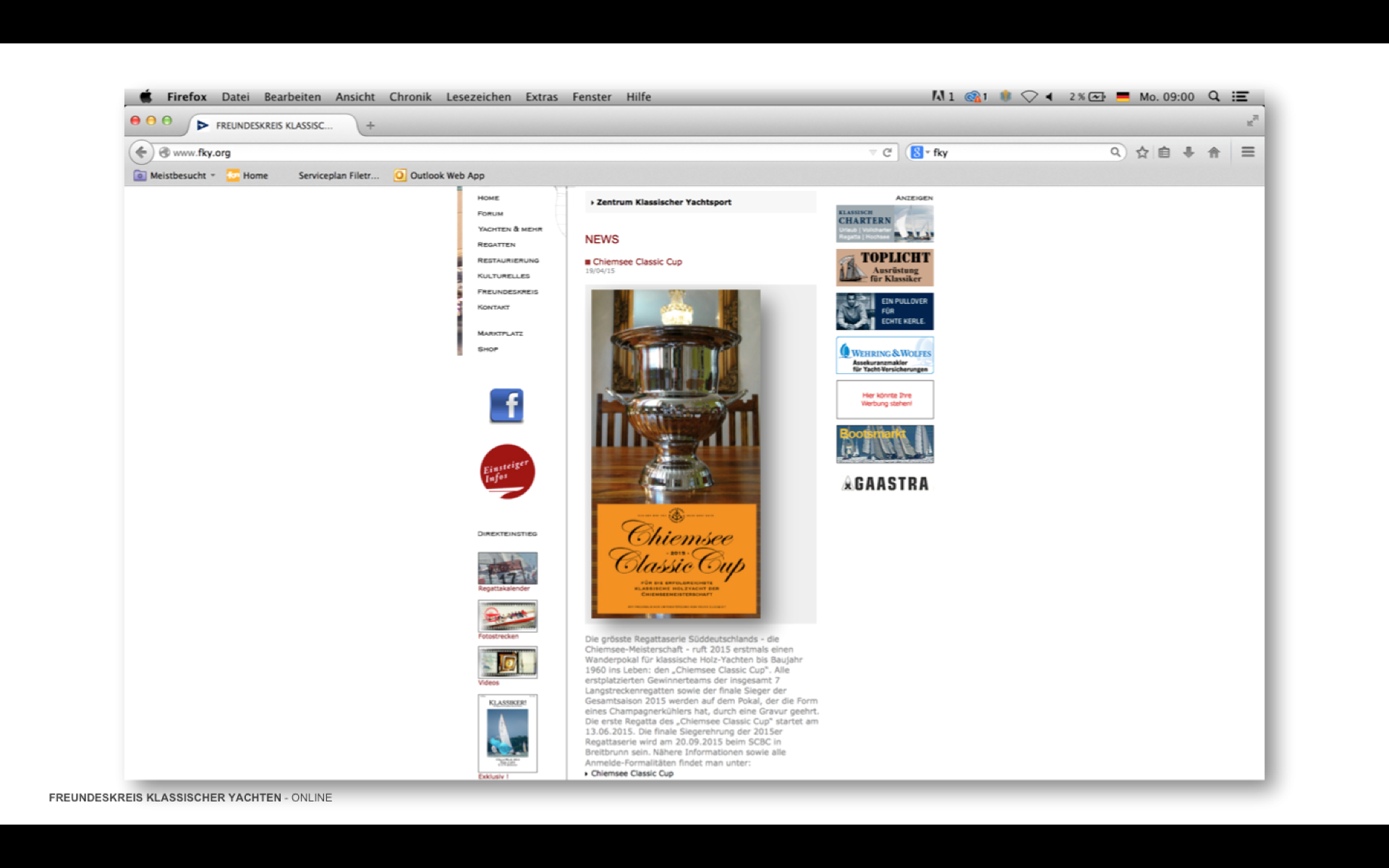Open the Freundeskreis navigation link
Image resolution: width=1389 pixels, height=868 pixels.
coord(507,292)
